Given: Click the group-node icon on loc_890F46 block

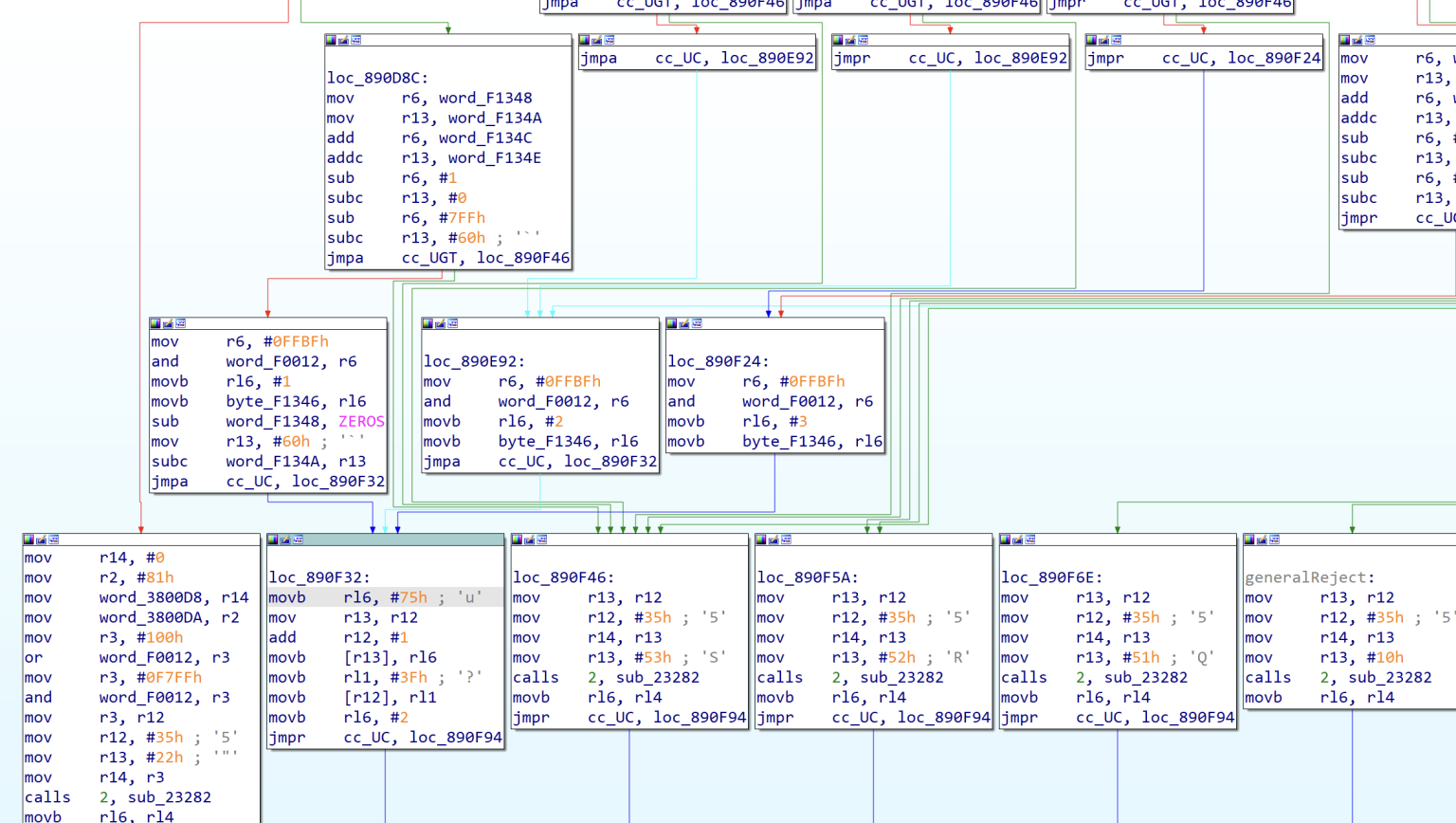Looking at the screenshot, I should tap(542, 540).
